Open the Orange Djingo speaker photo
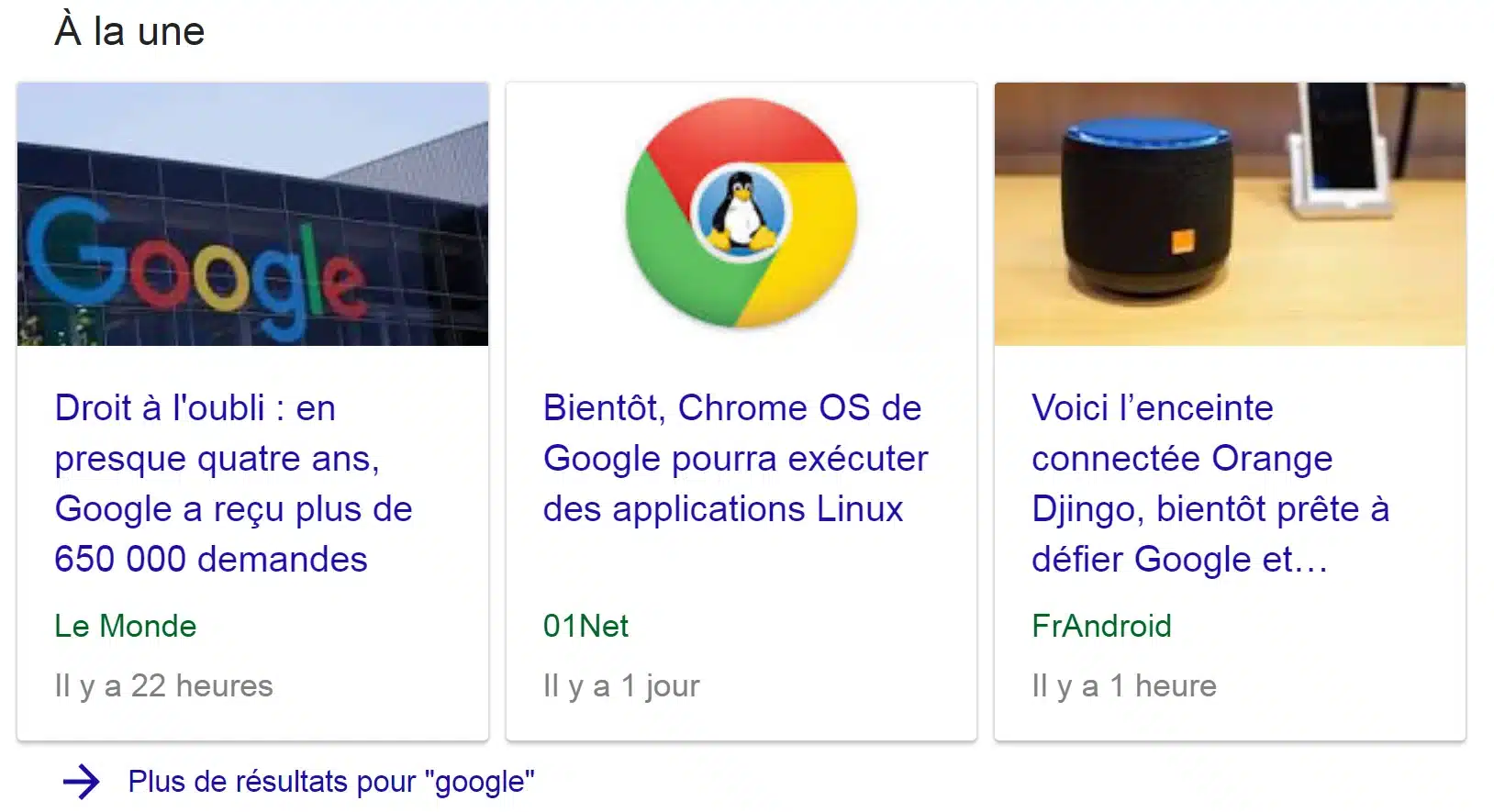The height and width of the screenshot is (812, 1494). coord(1230,214)
